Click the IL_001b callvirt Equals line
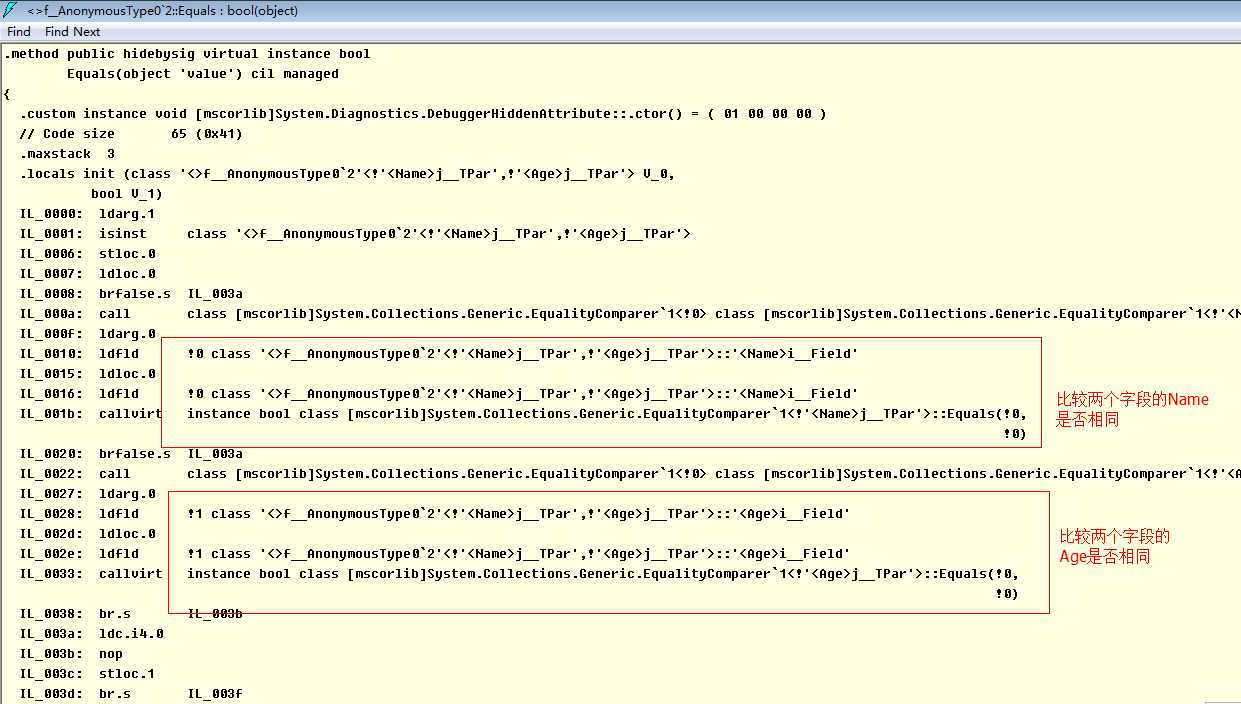This screenshot has width=1241, height=704. 523,414
